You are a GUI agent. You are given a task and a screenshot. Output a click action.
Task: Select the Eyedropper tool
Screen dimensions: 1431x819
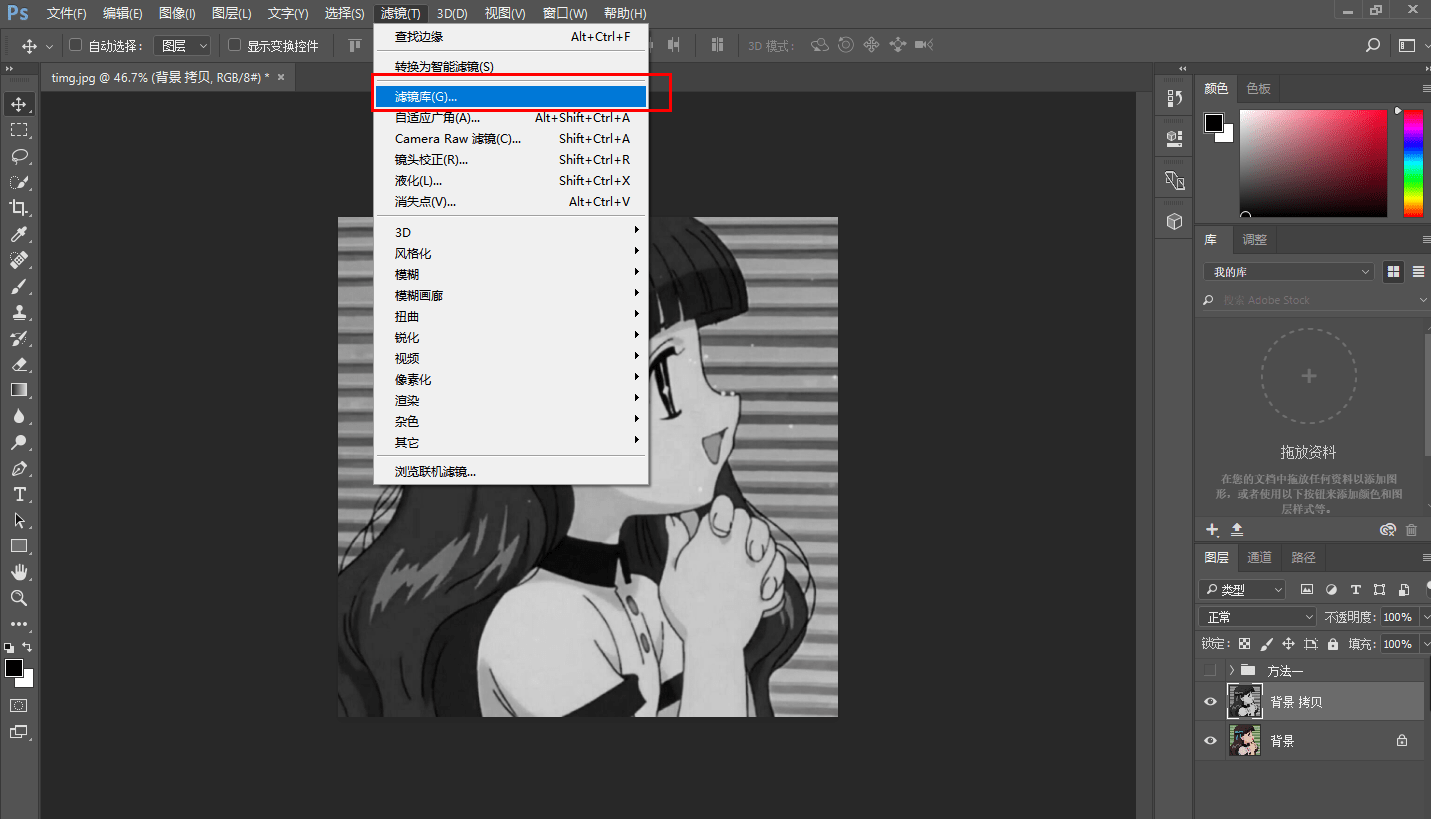pyautogui.click(x=19, y=234)
